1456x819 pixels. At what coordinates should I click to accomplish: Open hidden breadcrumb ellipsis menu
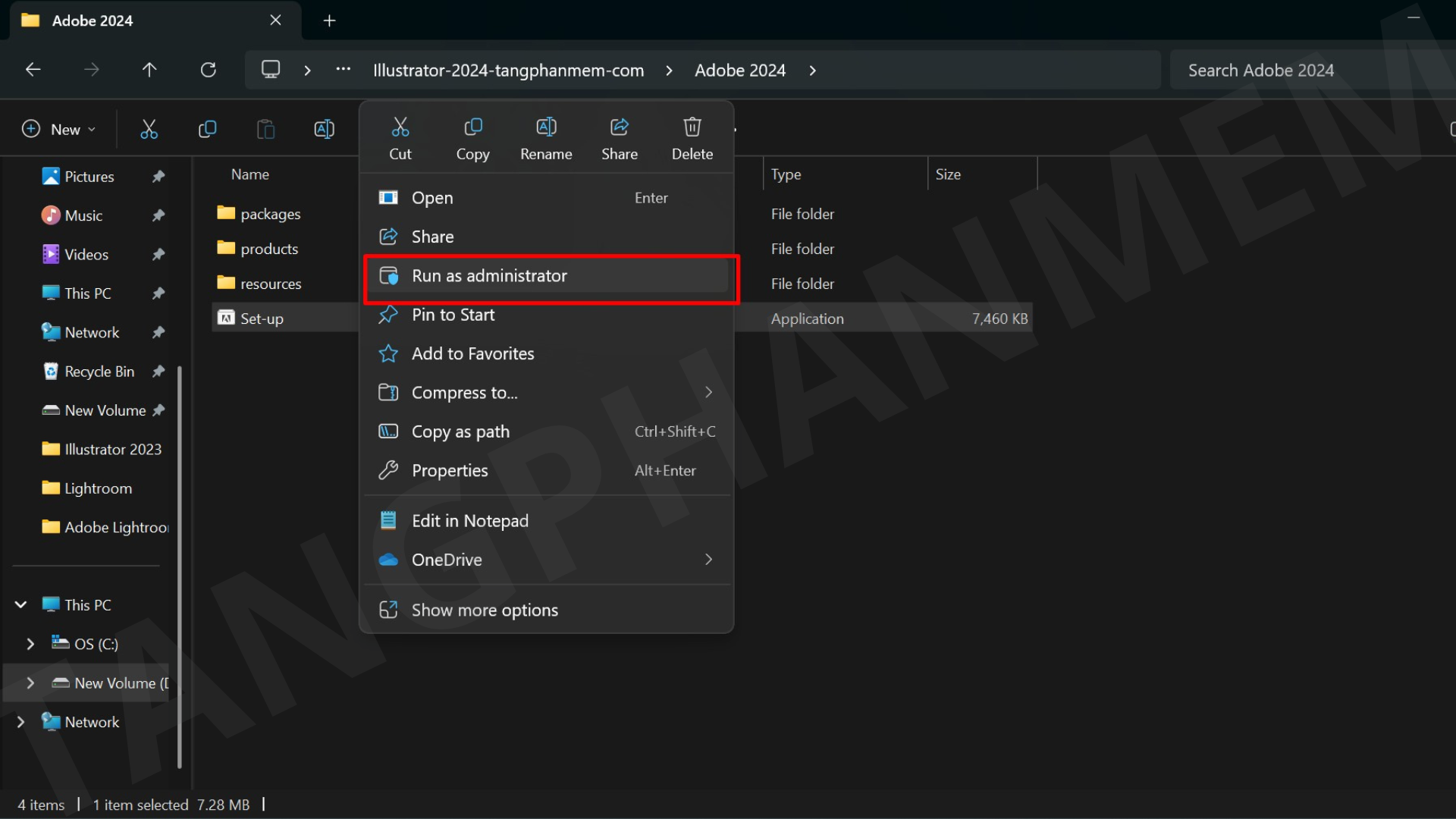(x=344, y=70)
